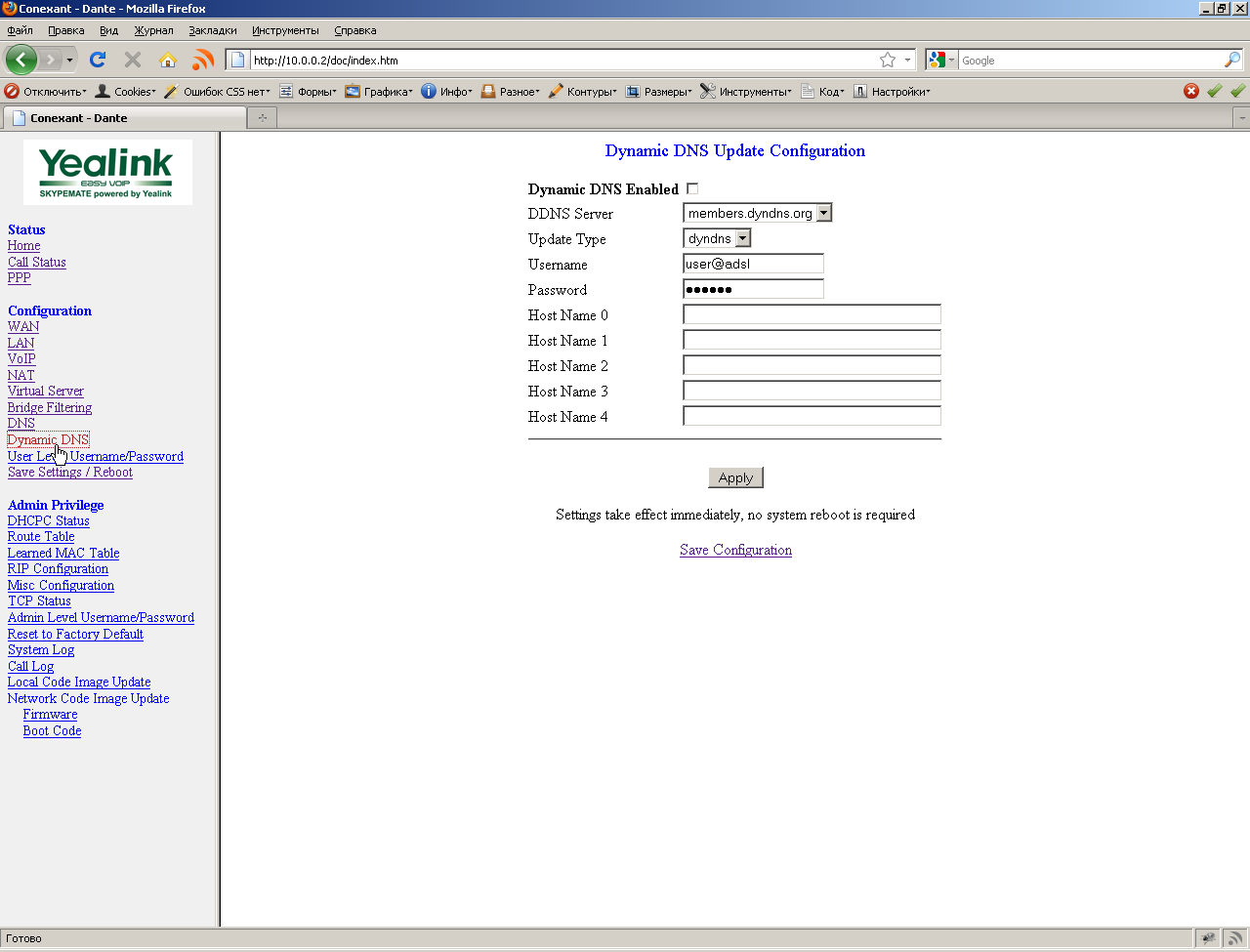Screen dimensions: 1250x952
Task: Open the Контуры toolbar menu
Action: click(x=583, y=91)
